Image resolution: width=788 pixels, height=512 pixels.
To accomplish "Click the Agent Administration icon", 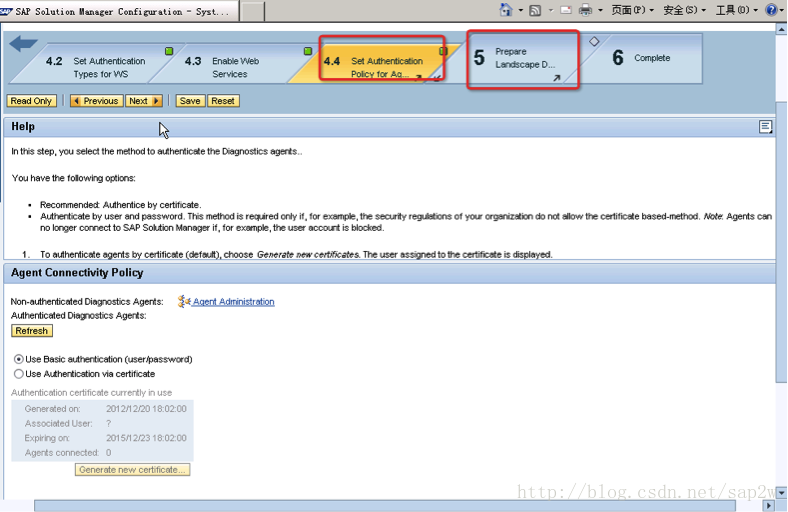I will [x=184, y=301].
